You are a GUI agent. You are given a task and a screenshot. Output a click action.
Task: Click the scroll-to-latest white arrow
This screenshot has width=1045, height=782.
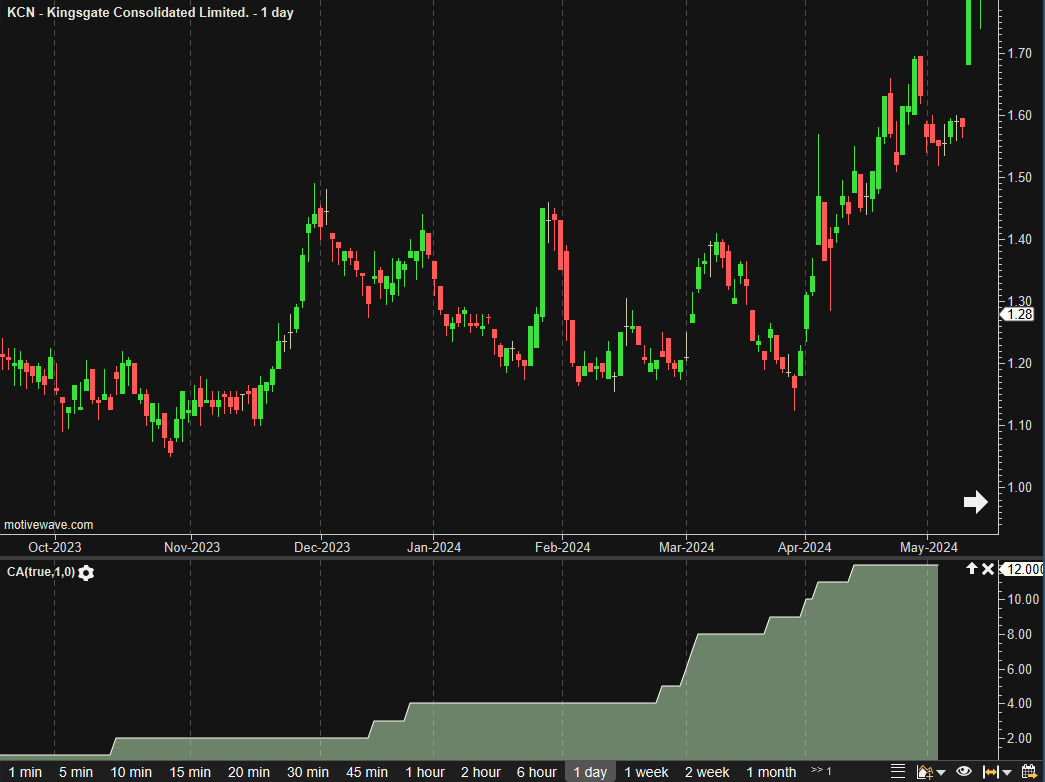coord(975,502)
